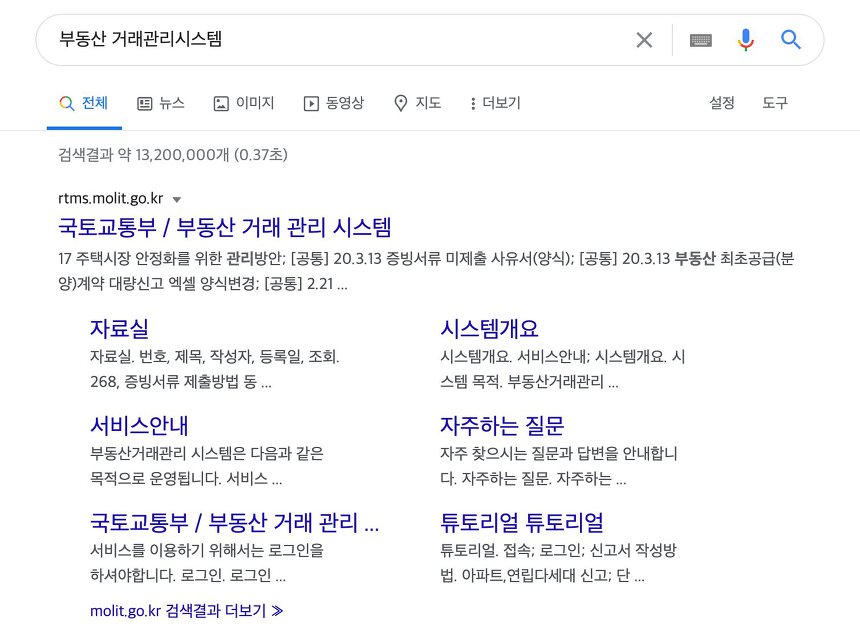Open the on-screen keyboard input tool
860x643 pixels.
[x=700, y=40]
